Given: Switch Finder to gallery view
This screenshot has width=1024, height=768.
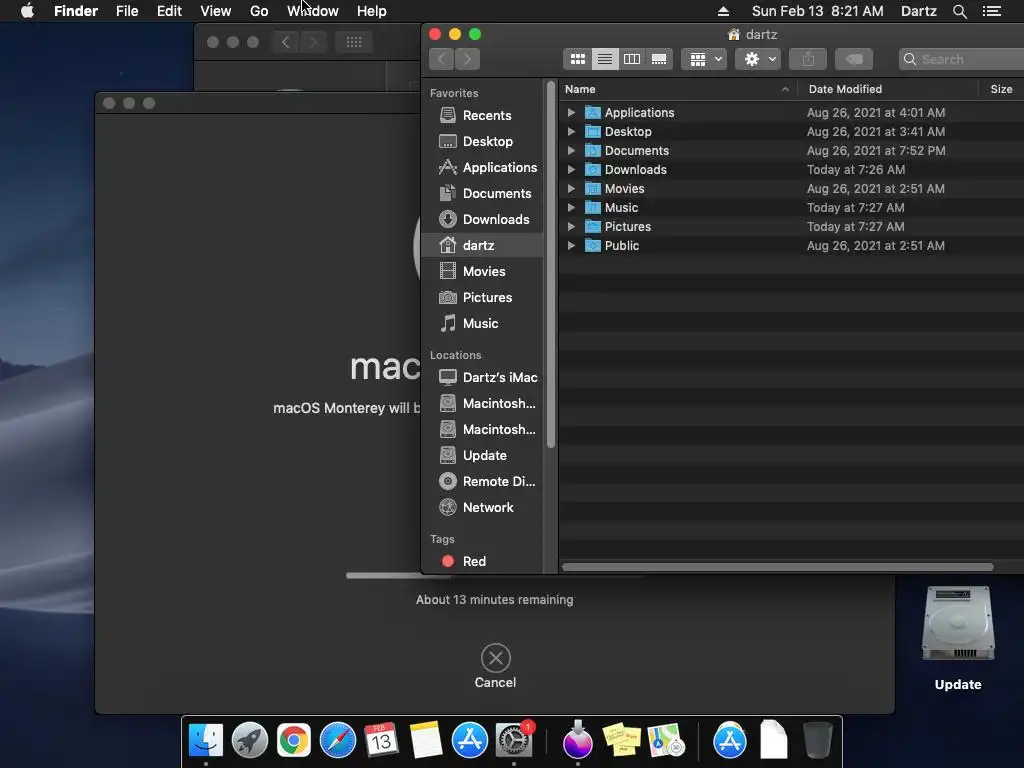Looking at the screenshot, I should 659,59.
